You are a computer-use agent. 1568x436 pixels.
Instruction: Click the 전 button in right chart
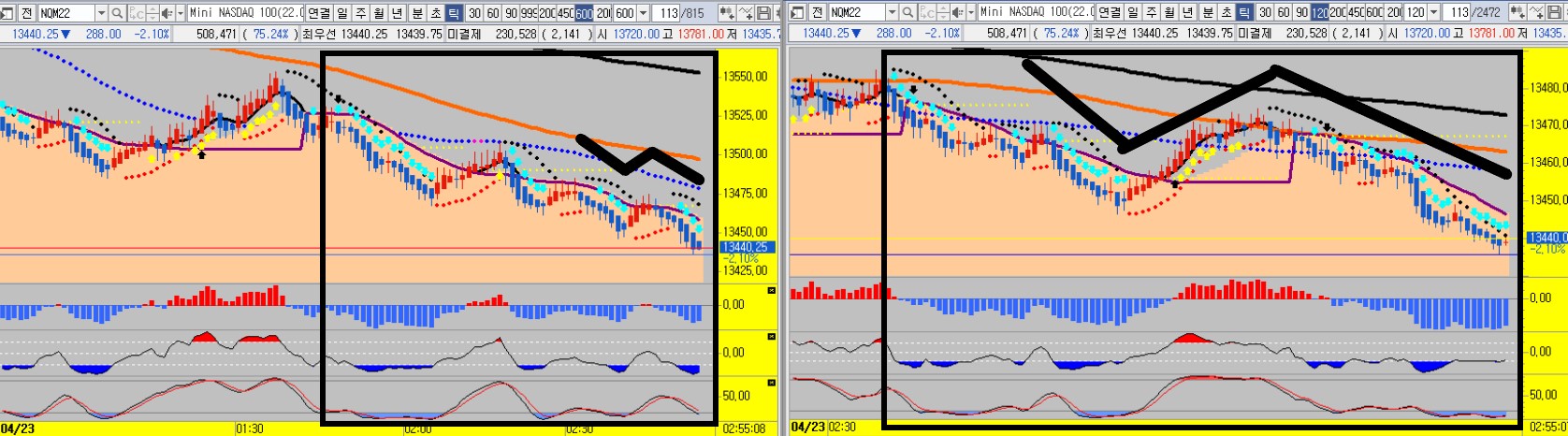coord(817,13)
